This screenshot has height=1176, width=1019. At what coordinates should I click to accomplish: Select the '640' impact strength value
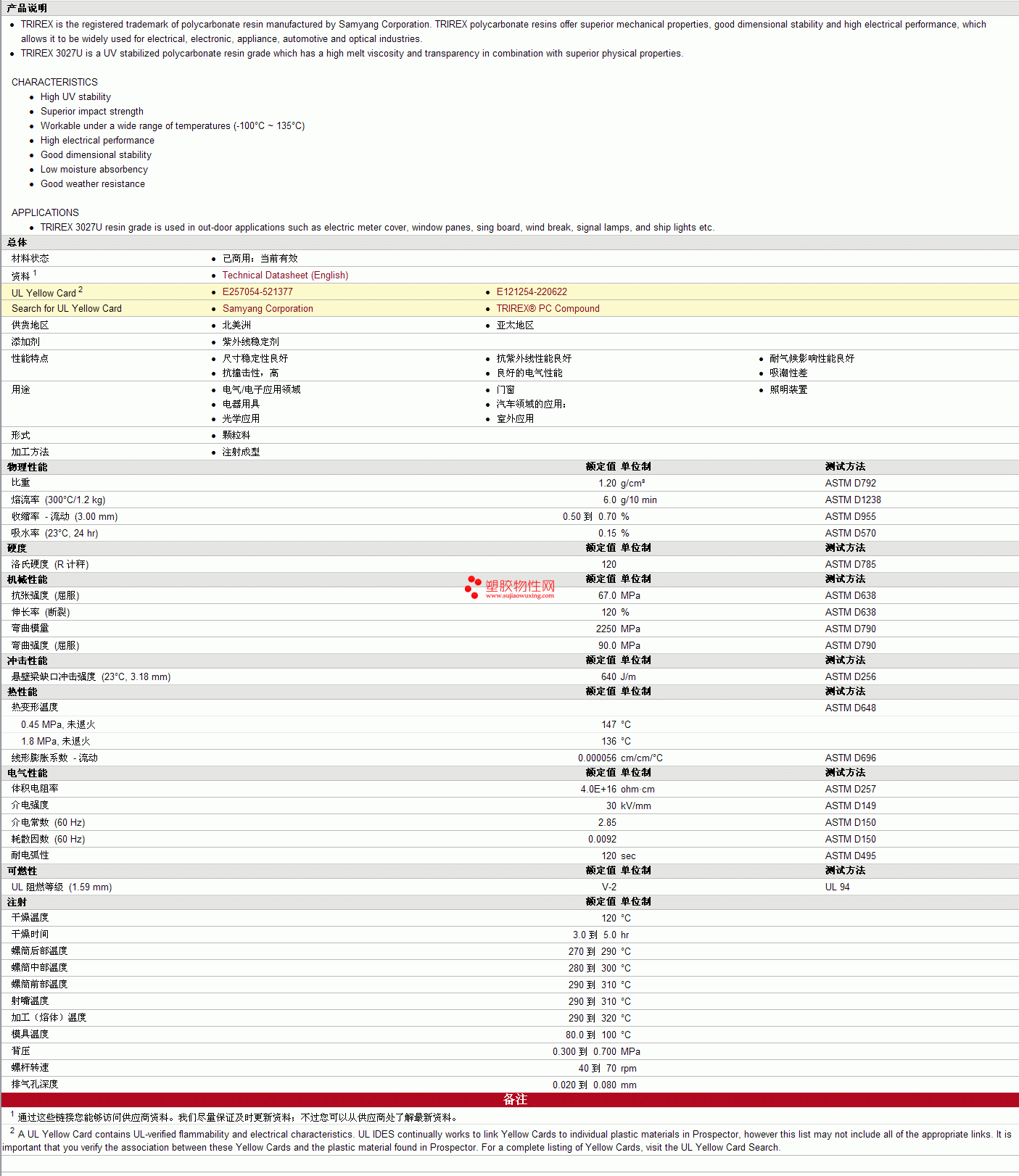[x=608, y=677]
